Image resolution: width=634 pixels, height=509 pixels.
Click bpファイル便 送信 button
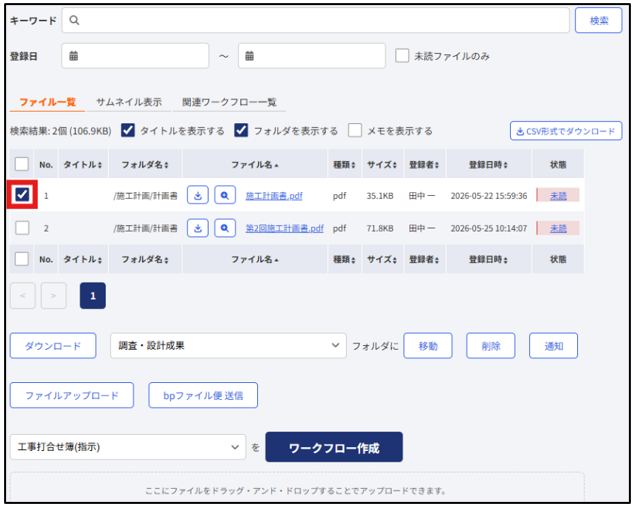tap(203, 395)
